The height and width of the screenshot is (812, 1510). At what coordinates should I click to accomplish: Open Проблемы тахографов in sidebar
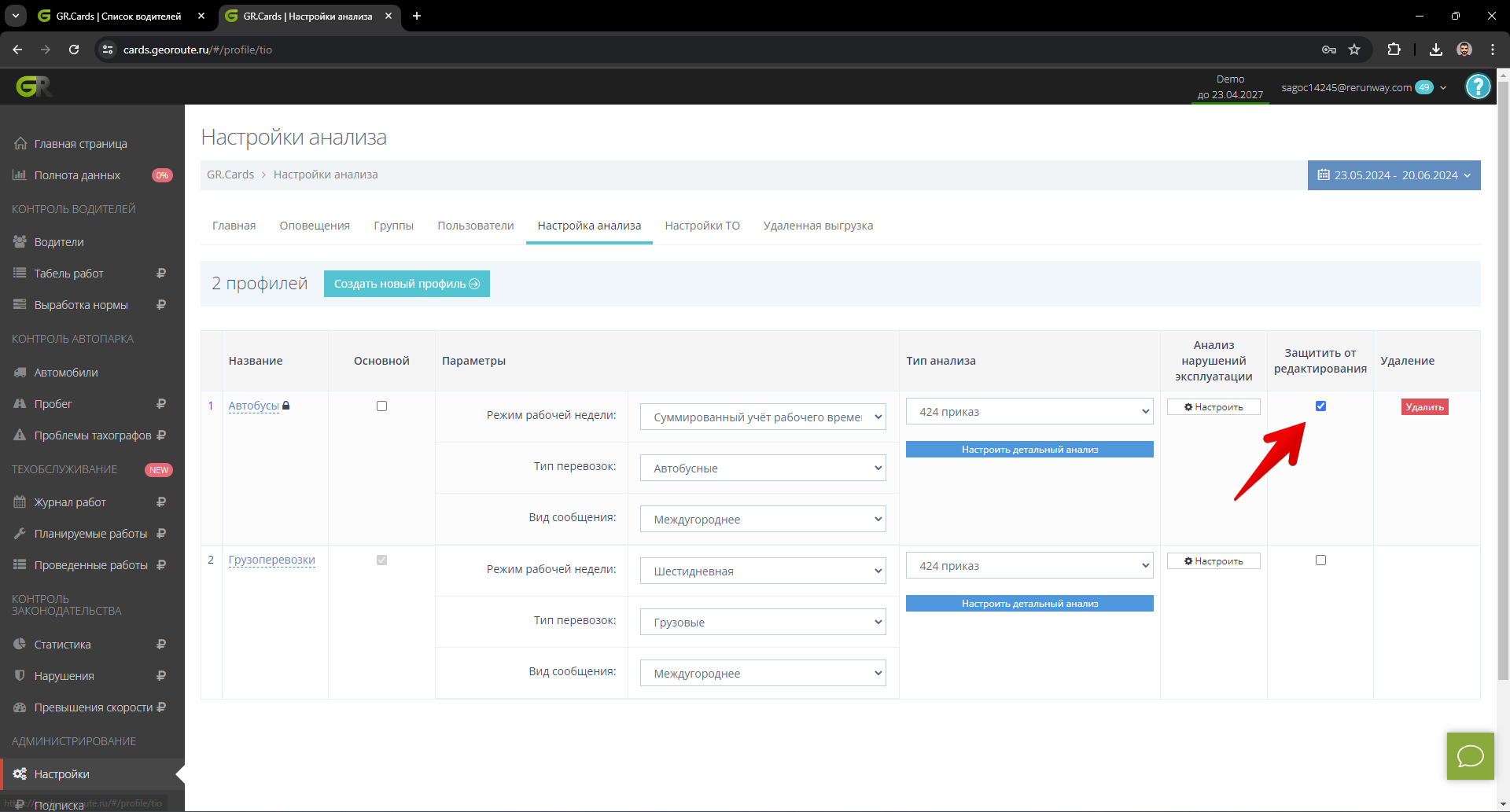(x=92, y=435)
